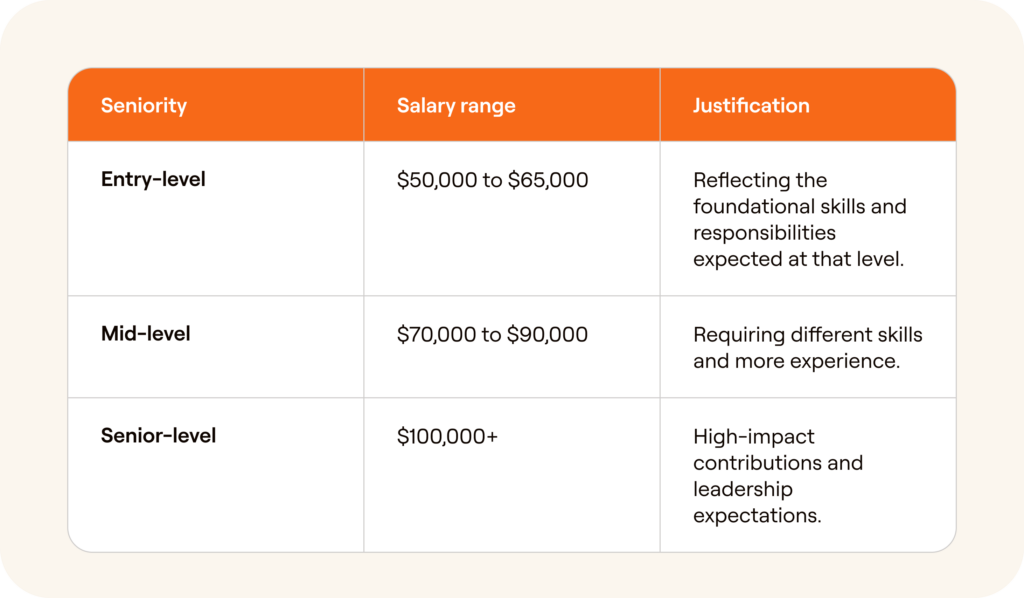Viewport: 1024px width, 598px height.
Task: Click the Requiring different skills justification text
Action: coord(808,347)
